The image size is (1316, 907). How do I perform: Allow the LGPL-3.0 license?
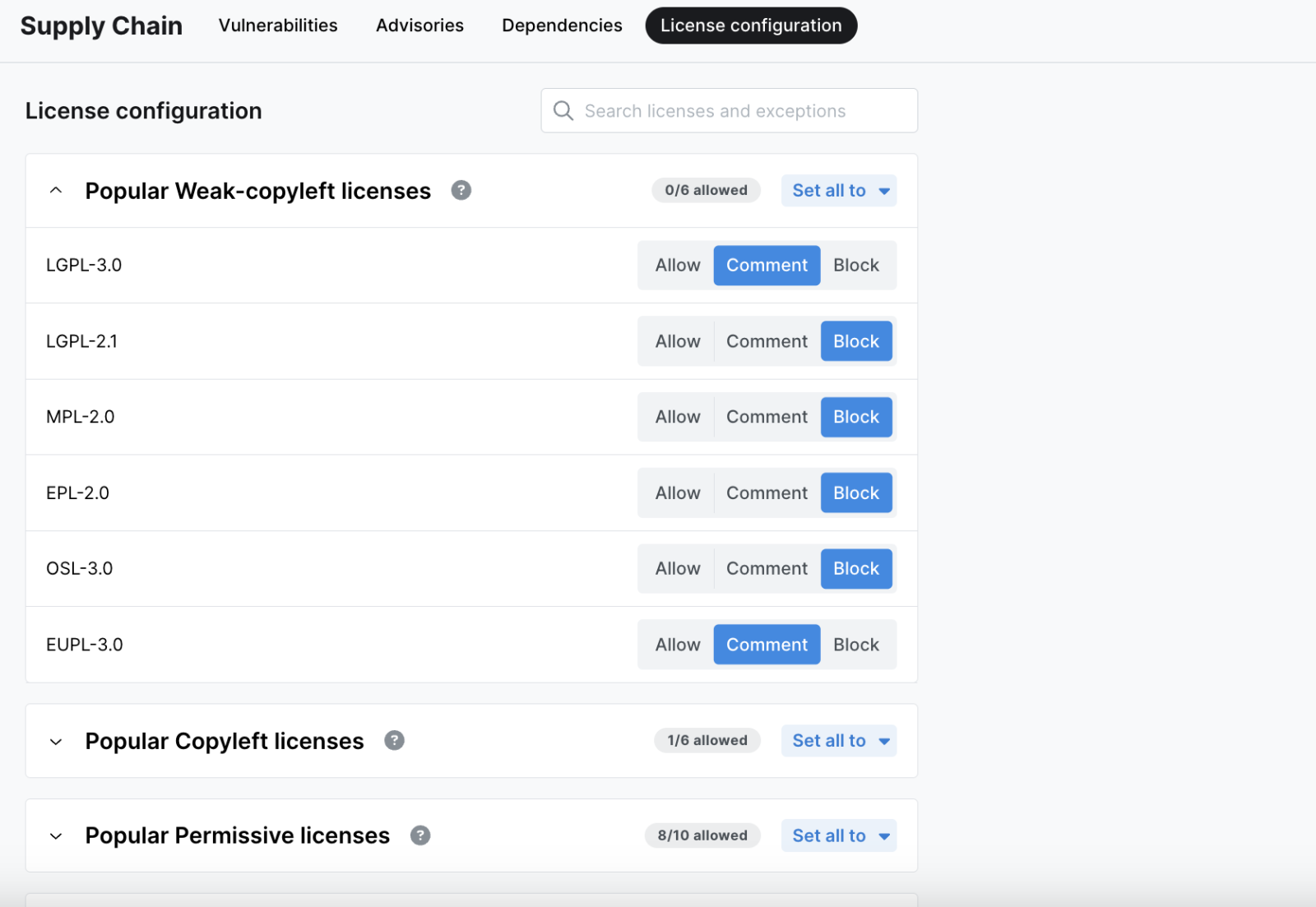676,265
